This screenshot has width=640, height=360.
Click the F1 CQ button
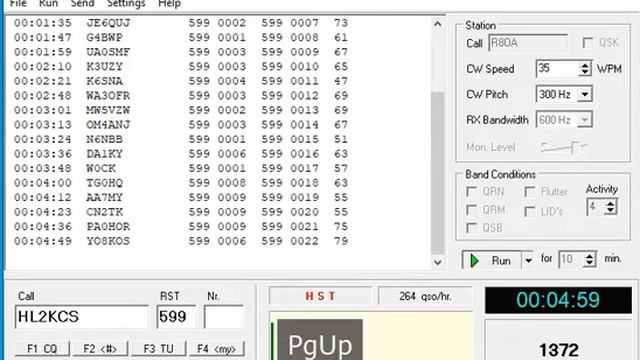click(42, 349)
